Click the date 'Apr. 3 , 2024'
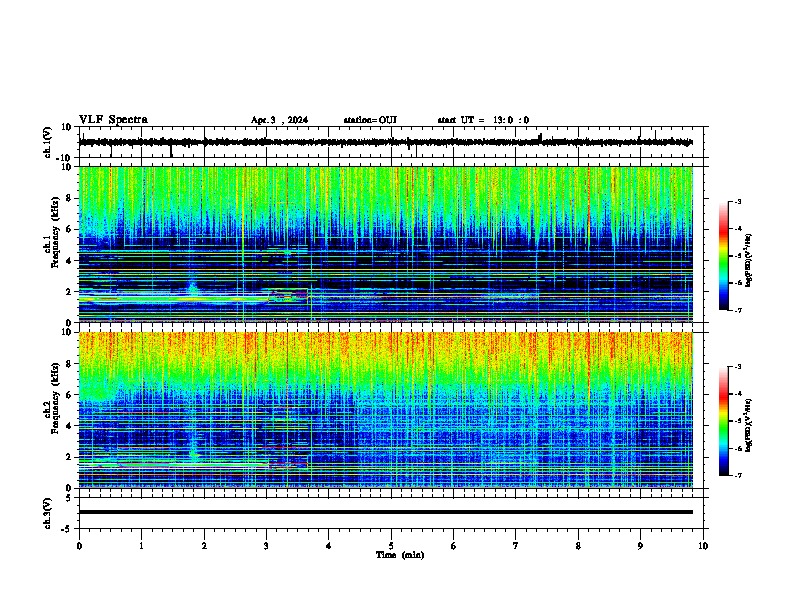The image size is (792, 612). (279, 120)
